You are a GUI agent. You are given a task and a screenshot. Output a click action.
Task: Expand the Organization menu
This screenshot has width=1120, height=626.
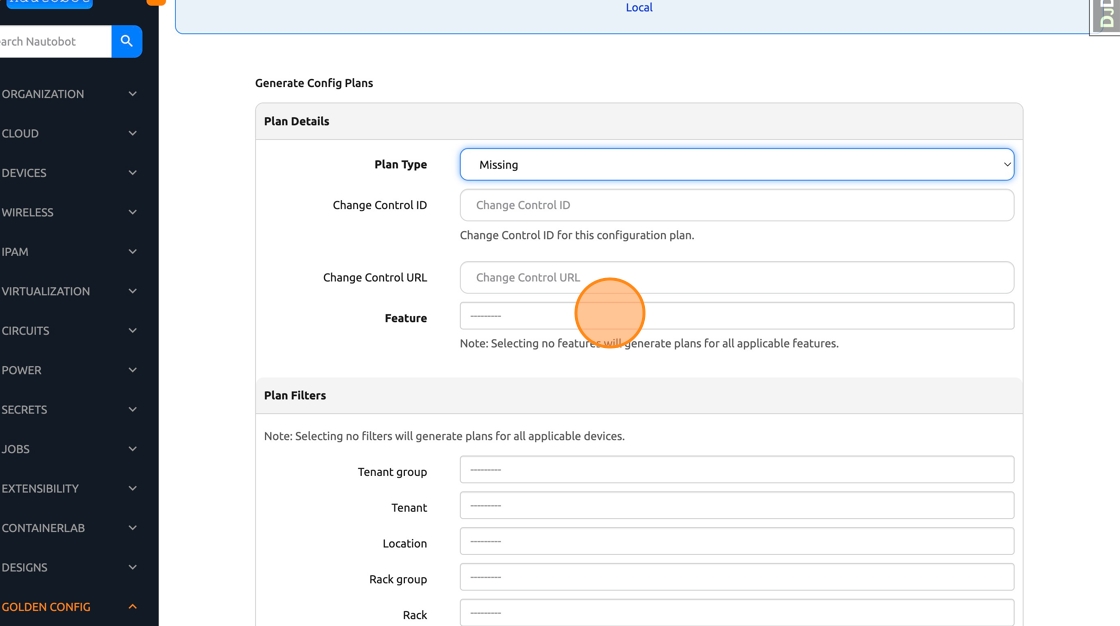[x=69, y=94]
